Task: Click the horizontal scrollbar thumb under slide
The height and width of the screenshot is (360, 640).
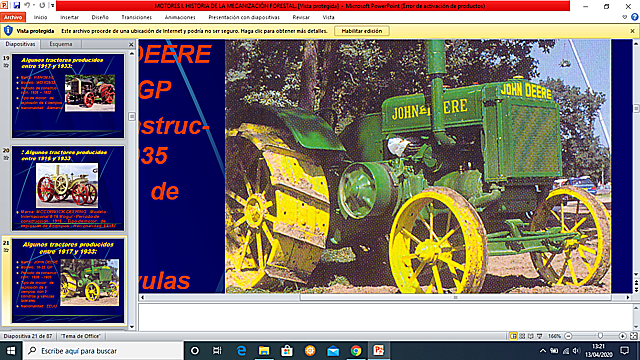Action: tap(456, 298)
